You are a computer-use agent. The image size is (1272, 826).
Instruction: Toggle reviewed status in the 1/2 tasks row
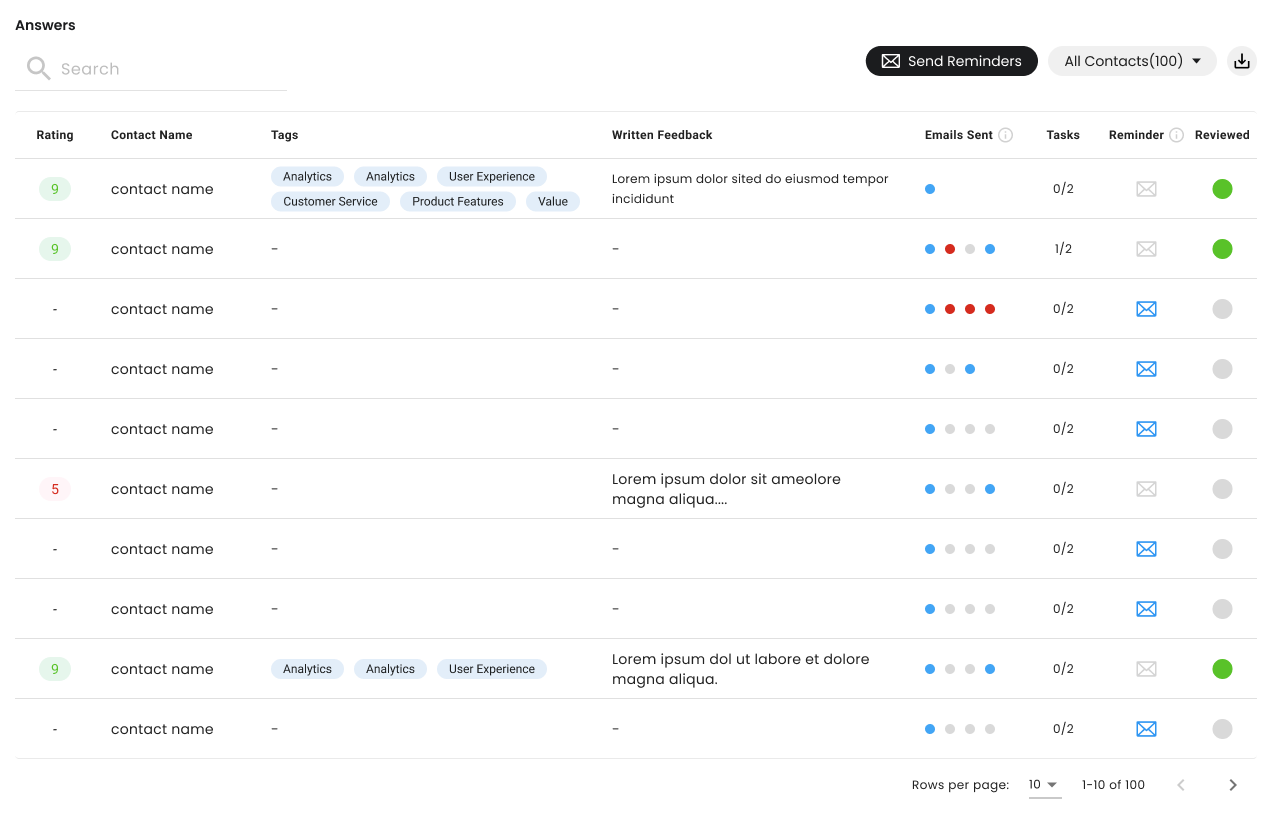pyautogui.click(x=1222, y=249)
